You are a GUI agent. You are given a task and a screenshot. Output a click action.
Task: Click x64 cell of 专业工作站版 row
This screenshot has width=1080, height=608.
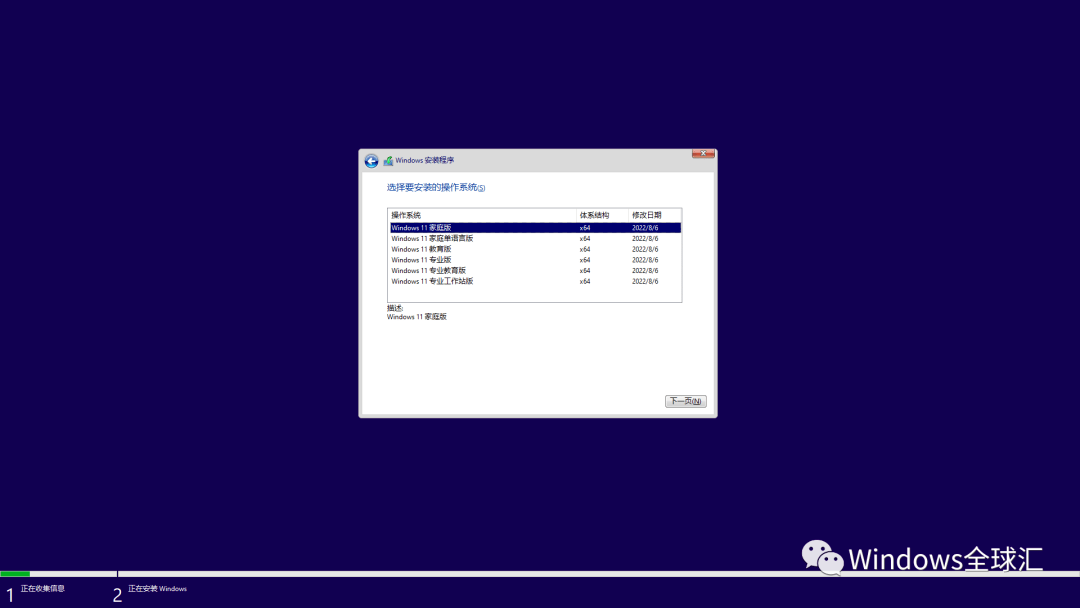[x=585, y=282]
